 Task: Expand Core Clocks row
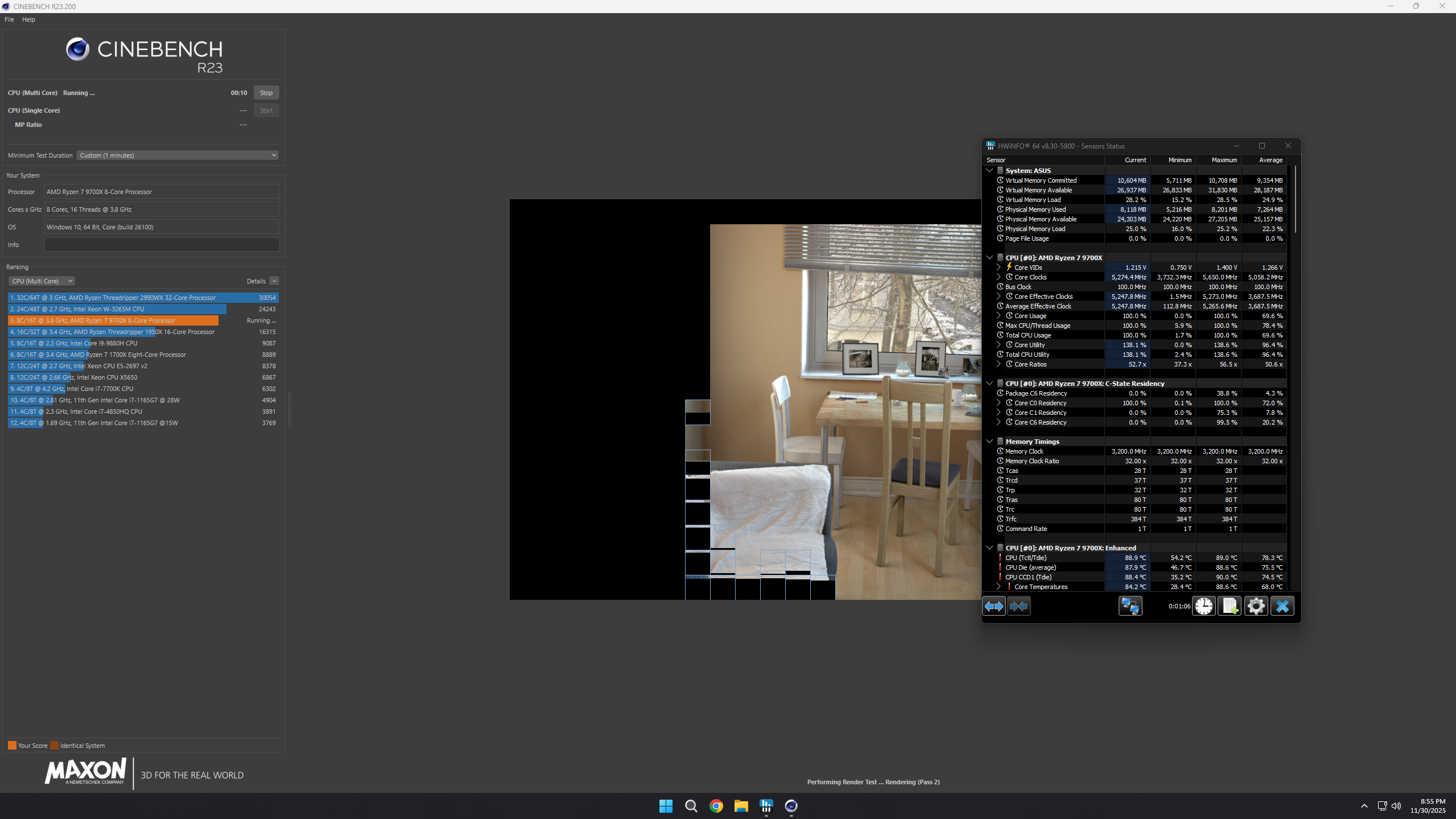[x=999, y=277]
